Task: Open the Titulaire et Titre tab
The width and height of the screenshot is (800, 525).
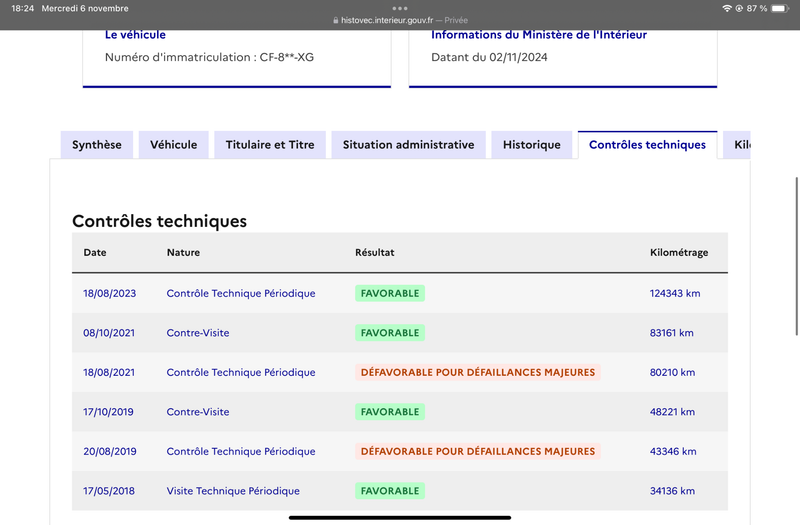Action: [x=270, y=145]
